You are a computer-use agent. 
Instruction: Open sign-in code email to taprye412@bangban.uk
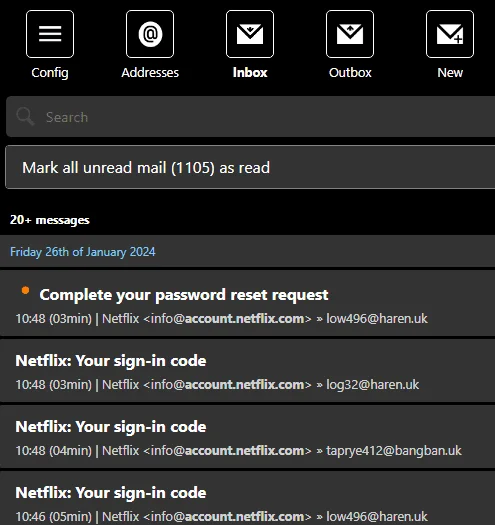tap(248, 436)
